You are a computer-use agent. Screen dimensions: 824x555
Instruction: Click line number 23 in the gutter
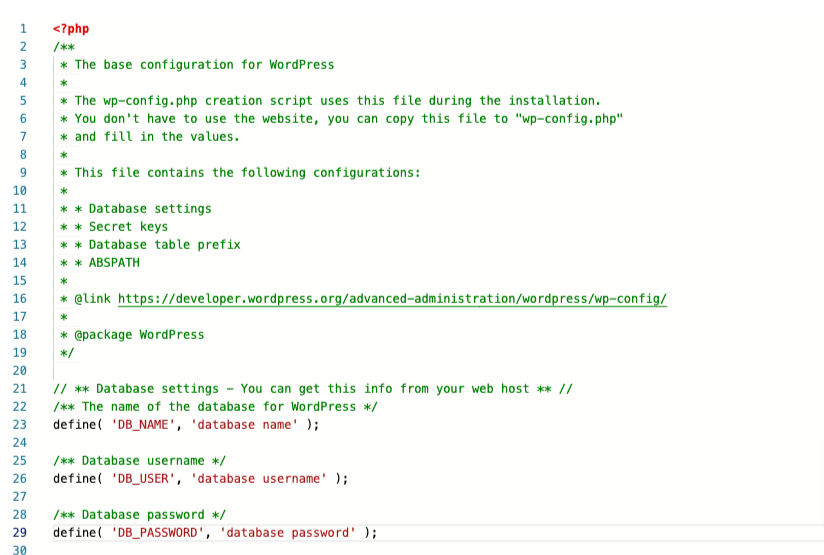pyautogui.click(x=20, y=425)
